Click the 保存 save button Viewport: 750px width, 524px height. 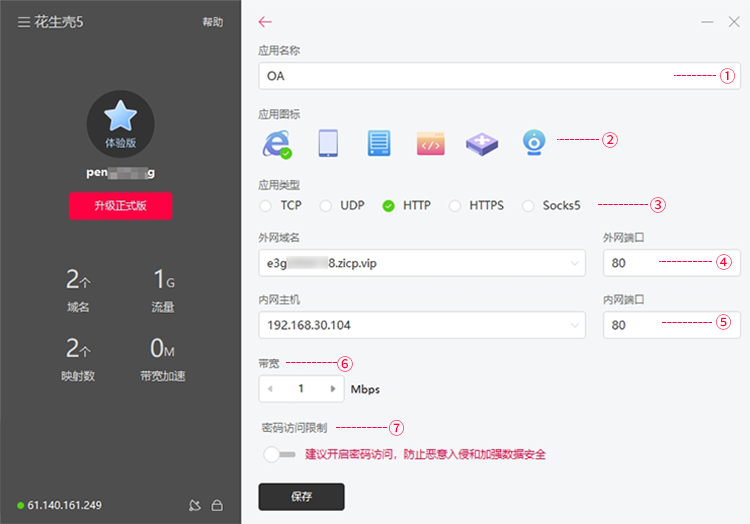pos(301,497)
